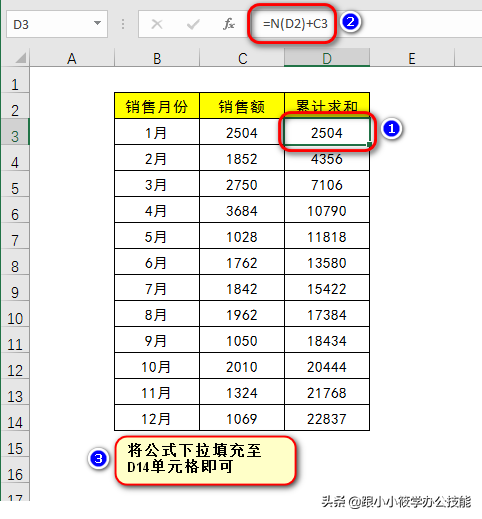Select sales cell with value 1852
Screen dimensions: 482x519
click(x=242, y=158)
